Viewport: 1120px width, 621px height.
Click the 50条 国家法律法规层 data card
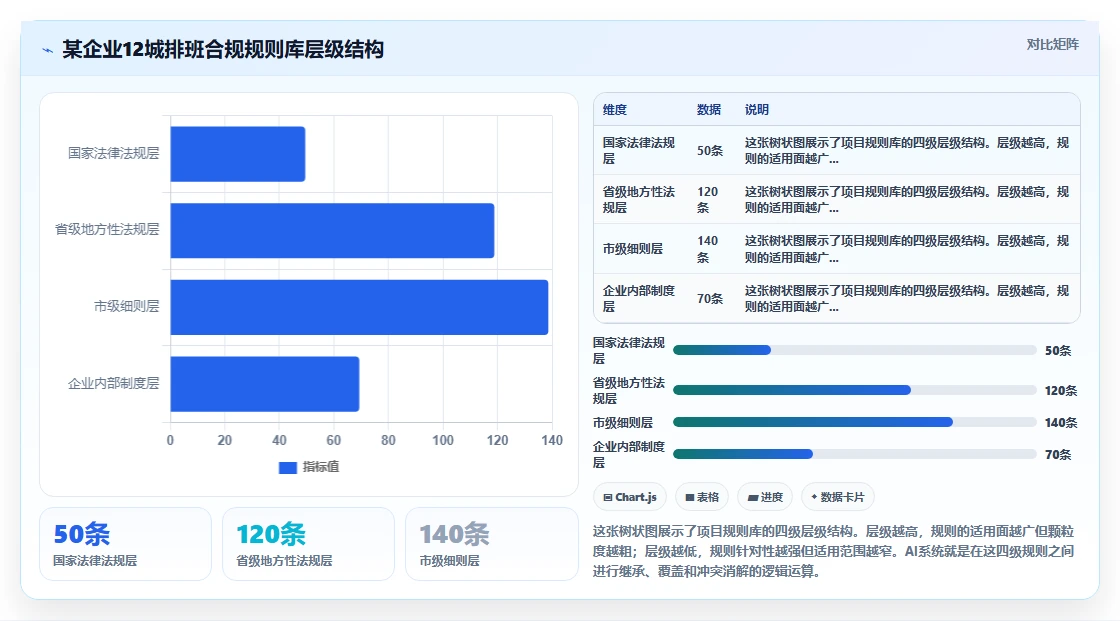[125, 544]
